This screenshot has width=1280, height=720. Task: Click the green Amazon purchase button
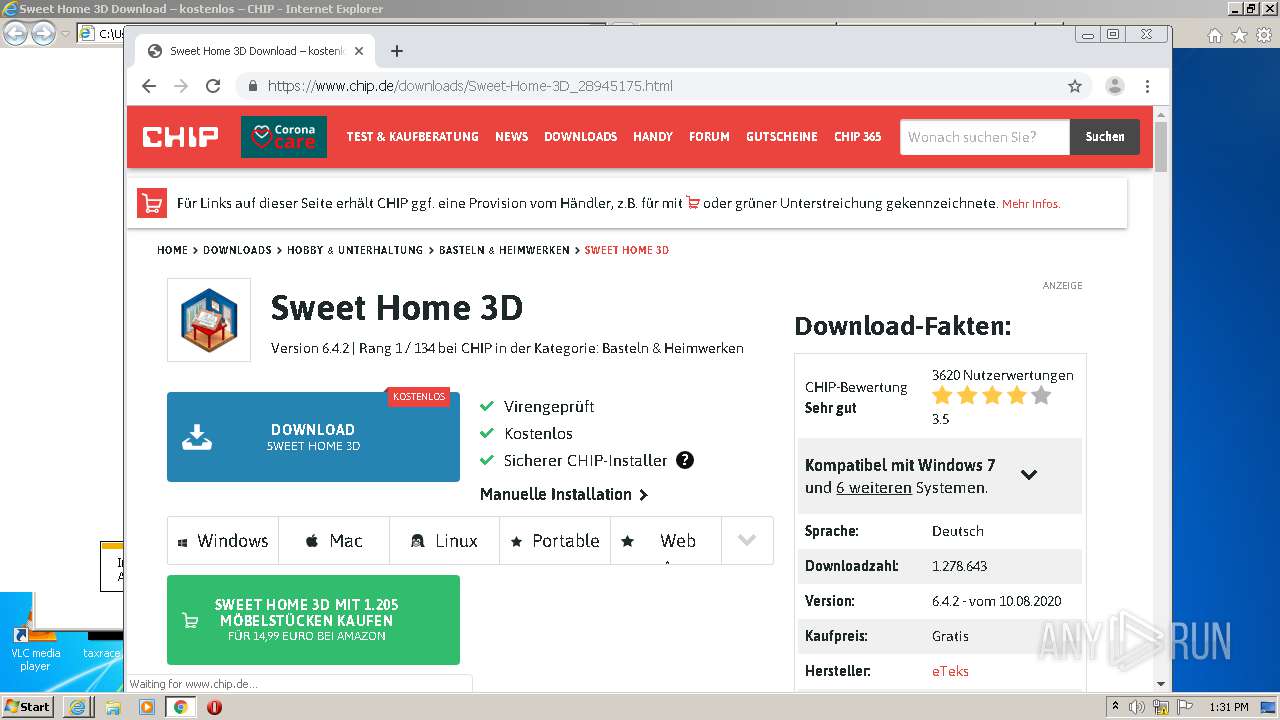313,620
